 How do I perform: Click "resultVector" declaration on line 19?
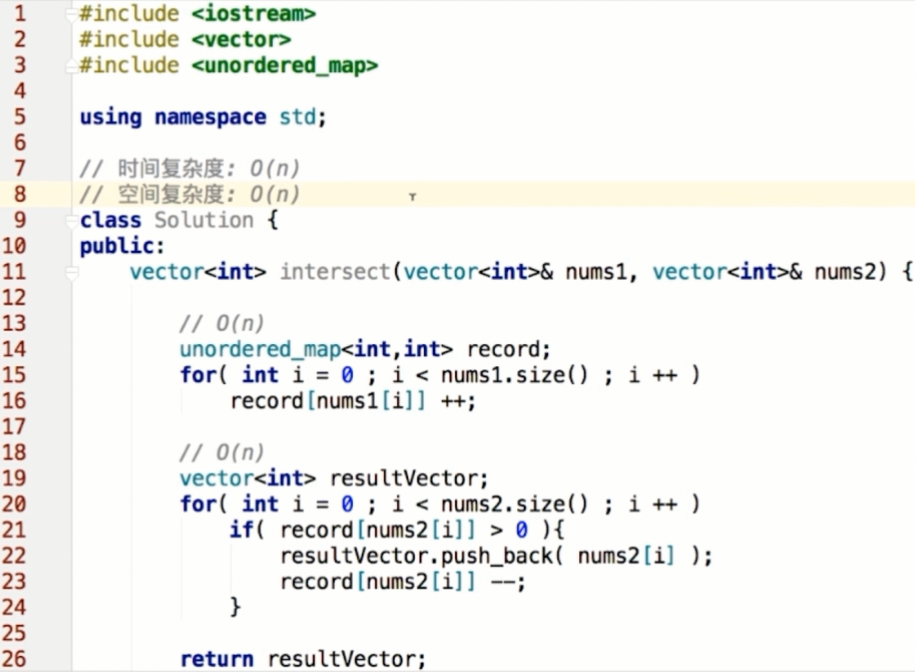(x=404, y=478)
